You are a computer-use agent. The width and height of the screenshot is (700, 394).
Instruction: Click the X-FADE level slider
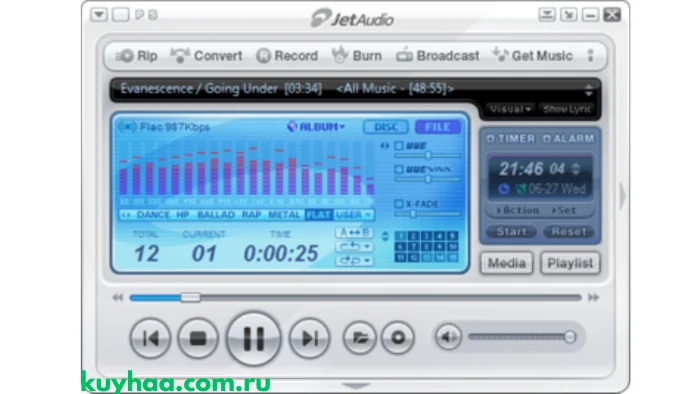[428, 214]
